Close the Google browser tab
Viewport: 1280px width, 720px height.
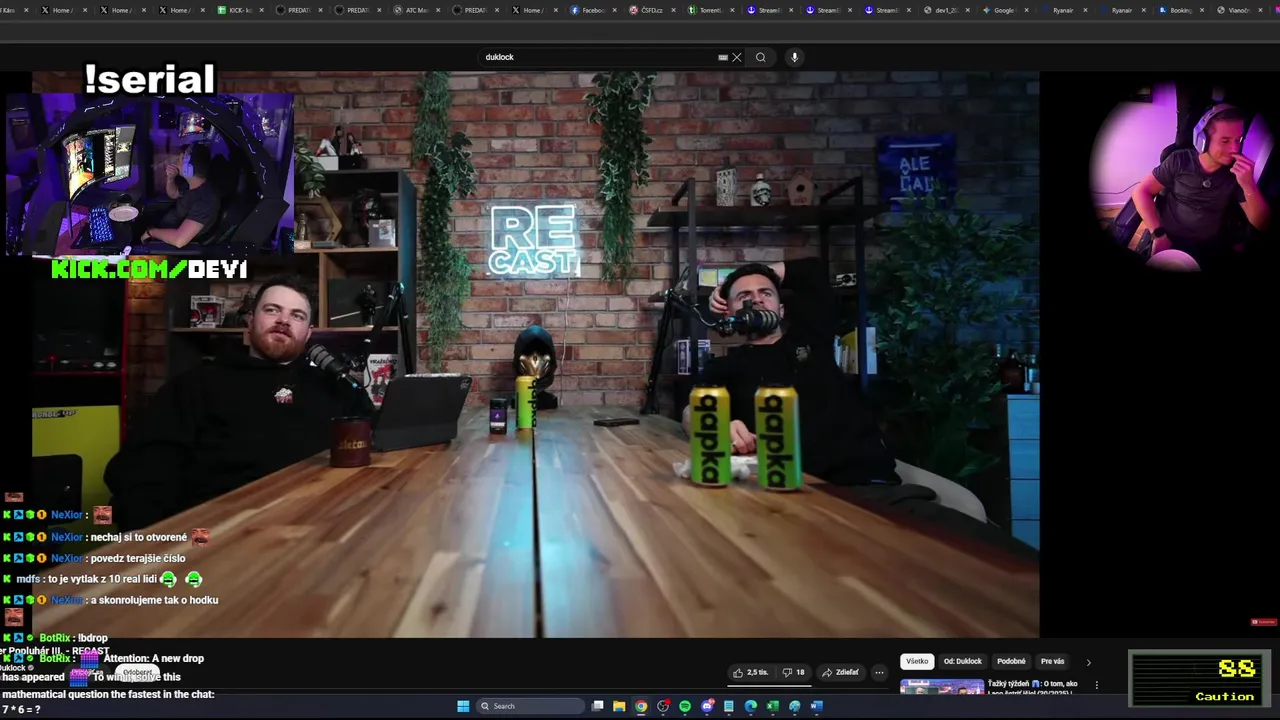1026,10
